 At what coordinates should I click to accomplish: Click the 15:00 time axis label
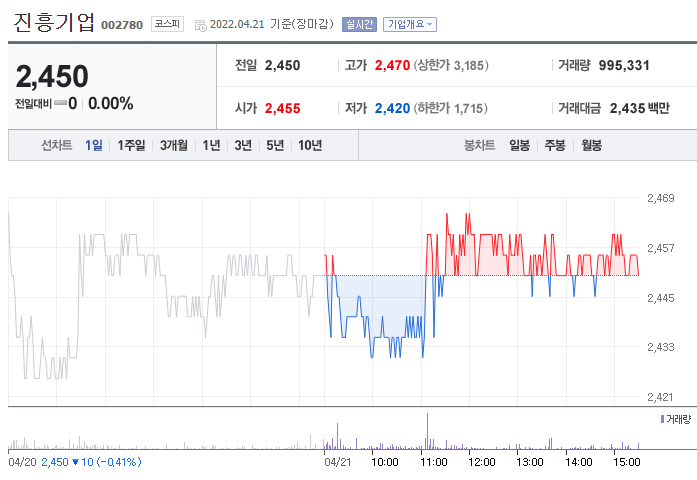627,462
